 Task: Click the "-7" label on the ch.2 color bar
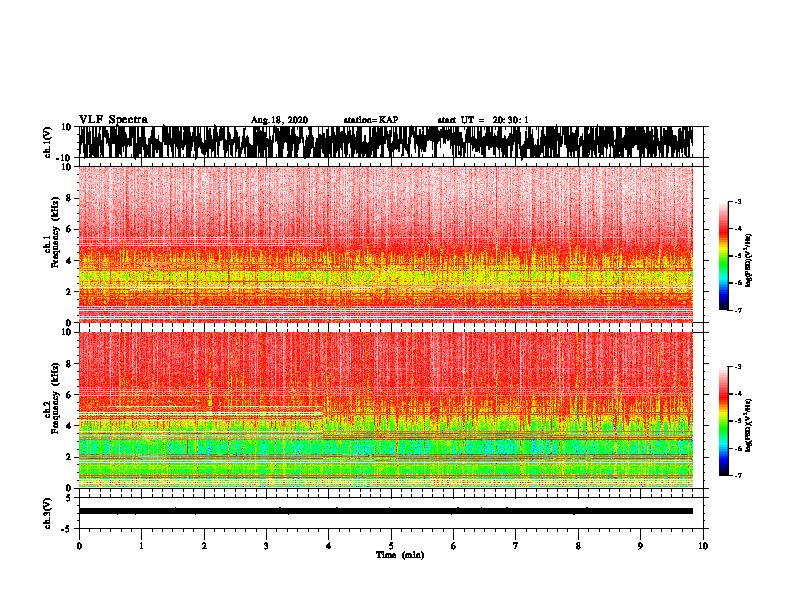[738, 475]
